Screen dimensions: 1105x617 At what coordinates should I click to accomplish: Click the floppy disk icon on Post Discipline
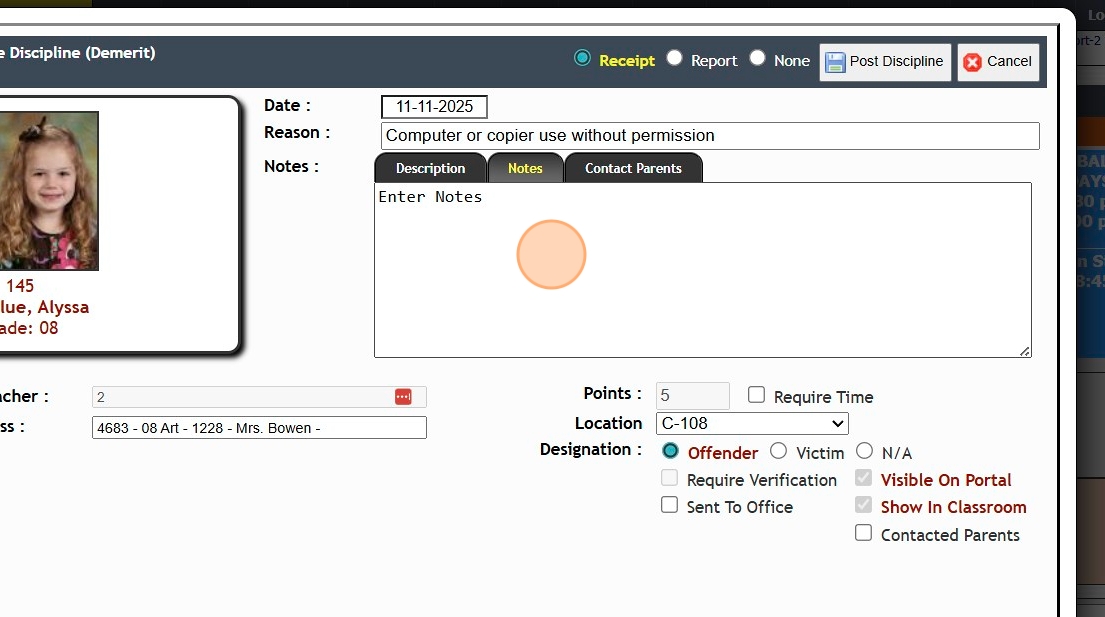[x=835, y=62]
